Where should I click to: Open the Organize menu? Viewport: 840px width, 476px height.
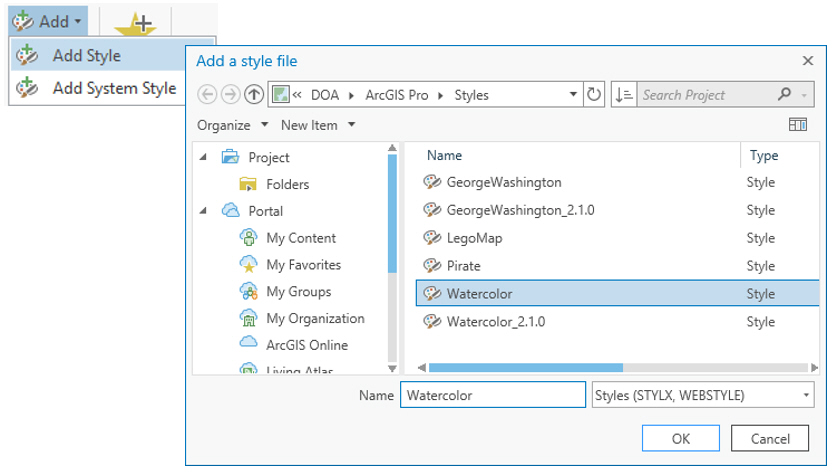(x=232, y=125)
